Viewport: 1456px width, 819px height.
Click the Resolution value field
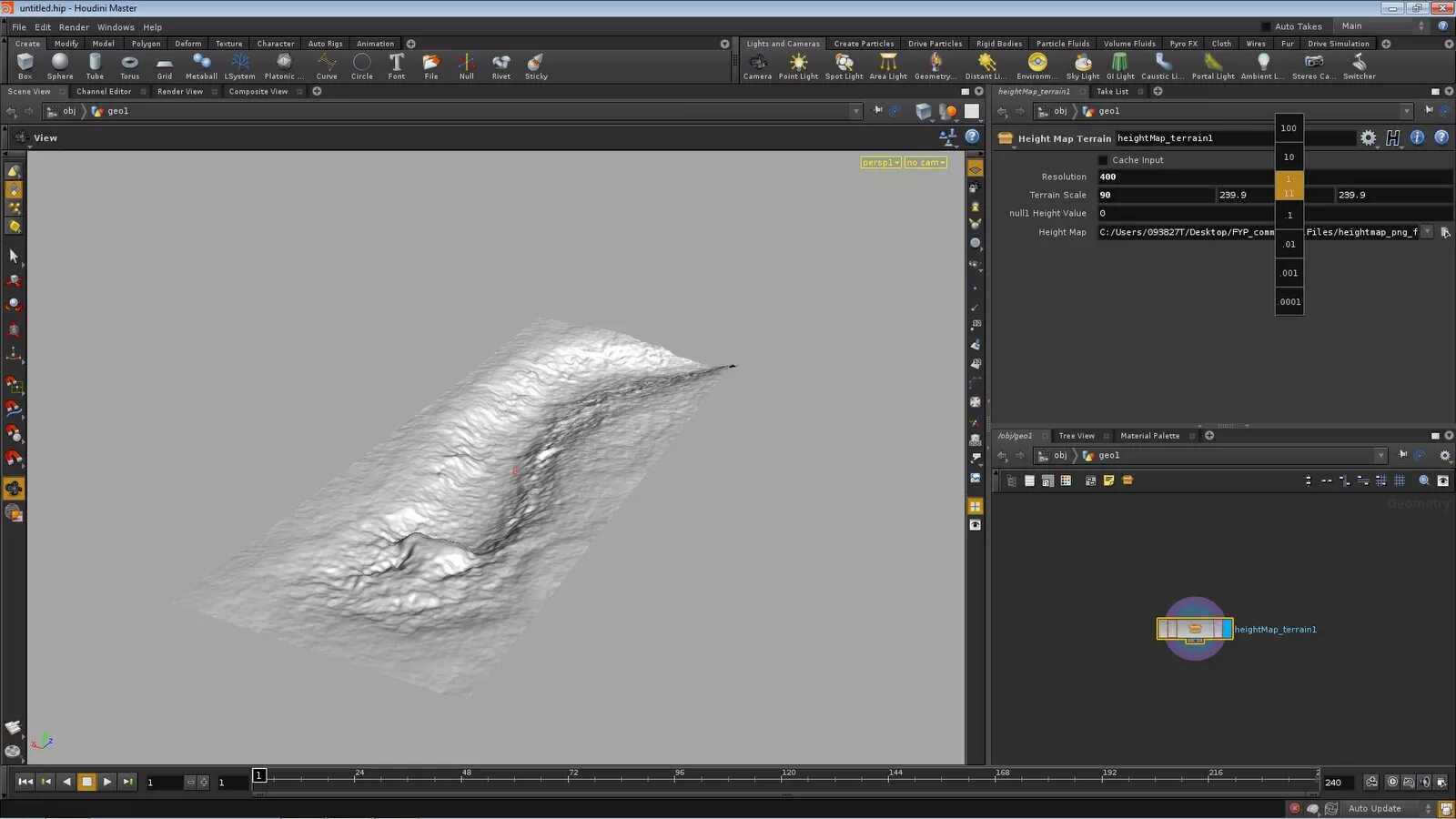[x=1183, y=177]
